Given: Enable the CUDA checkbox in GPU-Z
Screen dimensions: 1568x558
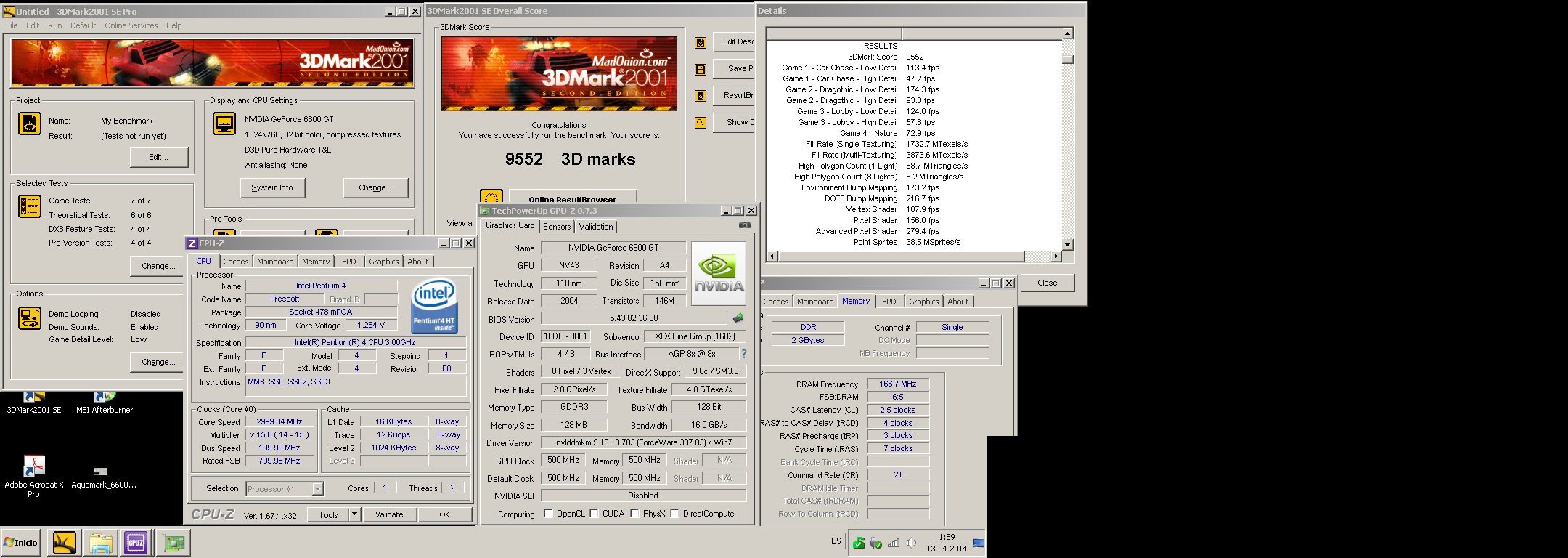Looking at the screenshot, I should 594,514.
